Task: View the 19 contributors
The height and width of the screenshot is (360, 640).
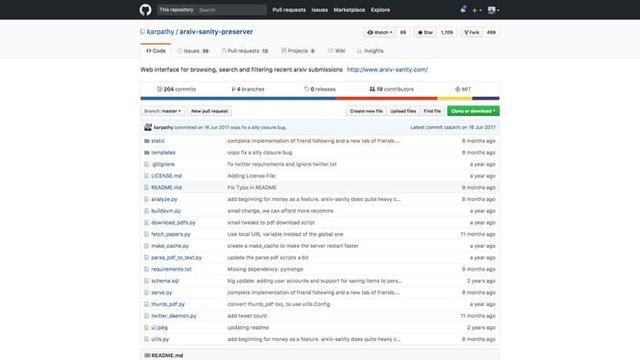Action: (x=391, y=89)
